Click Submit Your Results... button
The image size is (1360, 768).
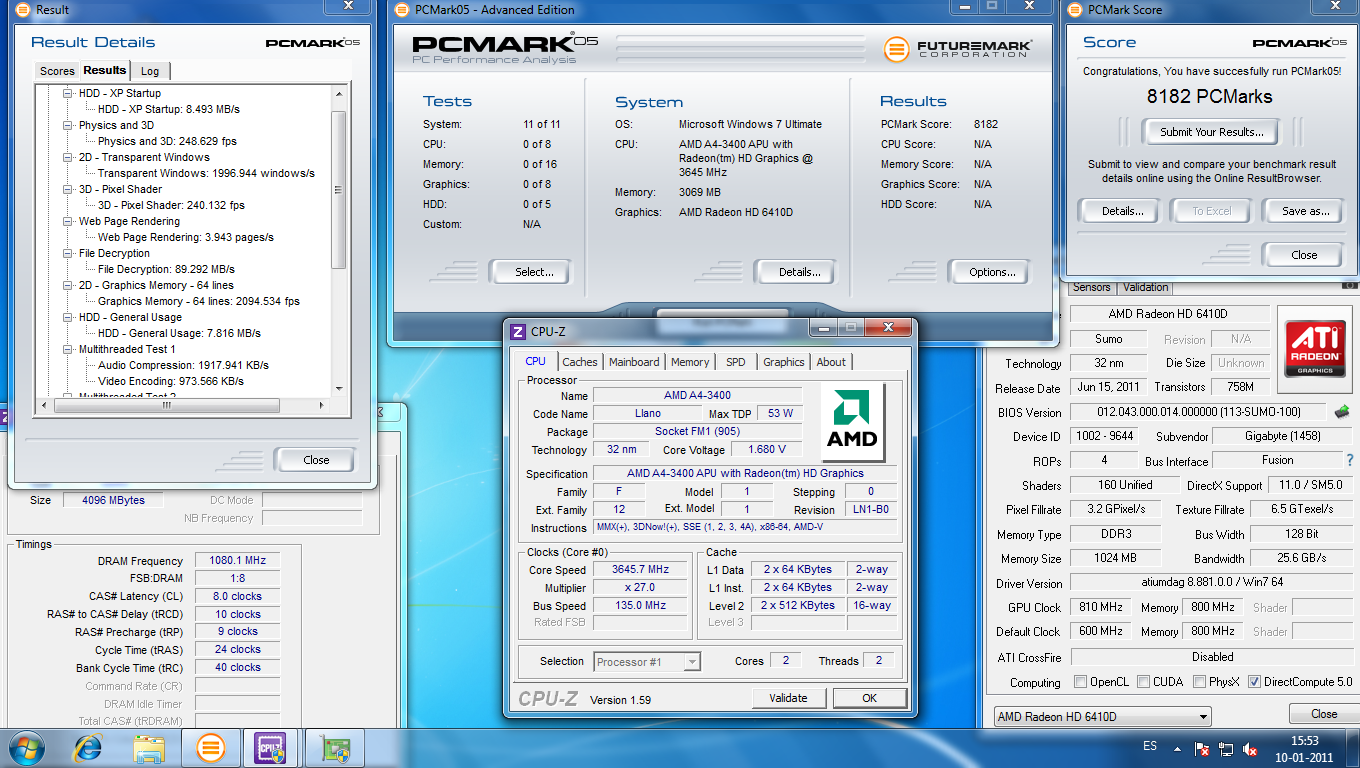coord(1212,132)
